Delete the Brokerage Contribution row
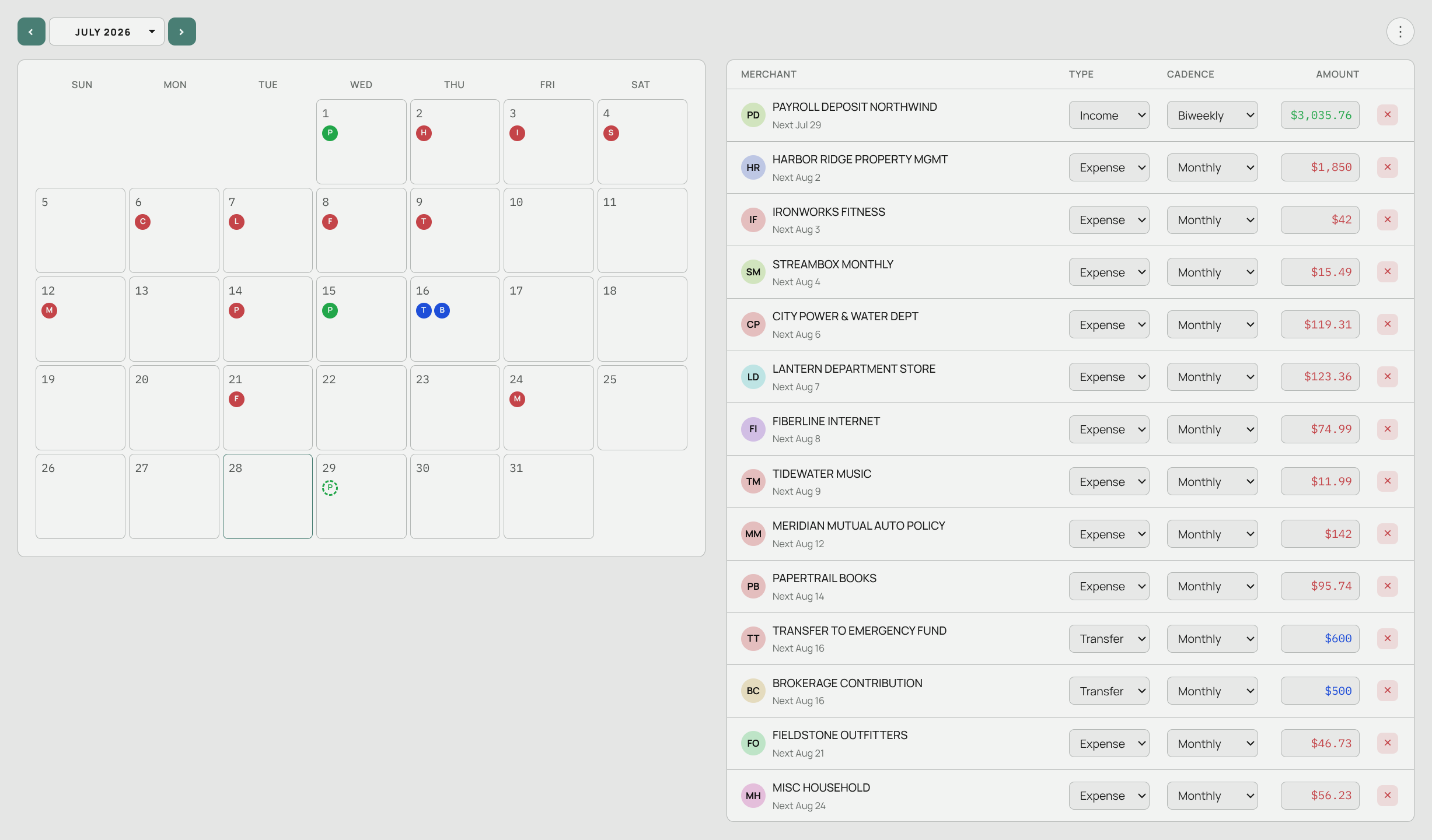This screenshot has height=840, width=1432. click(x=1388, y=691)
